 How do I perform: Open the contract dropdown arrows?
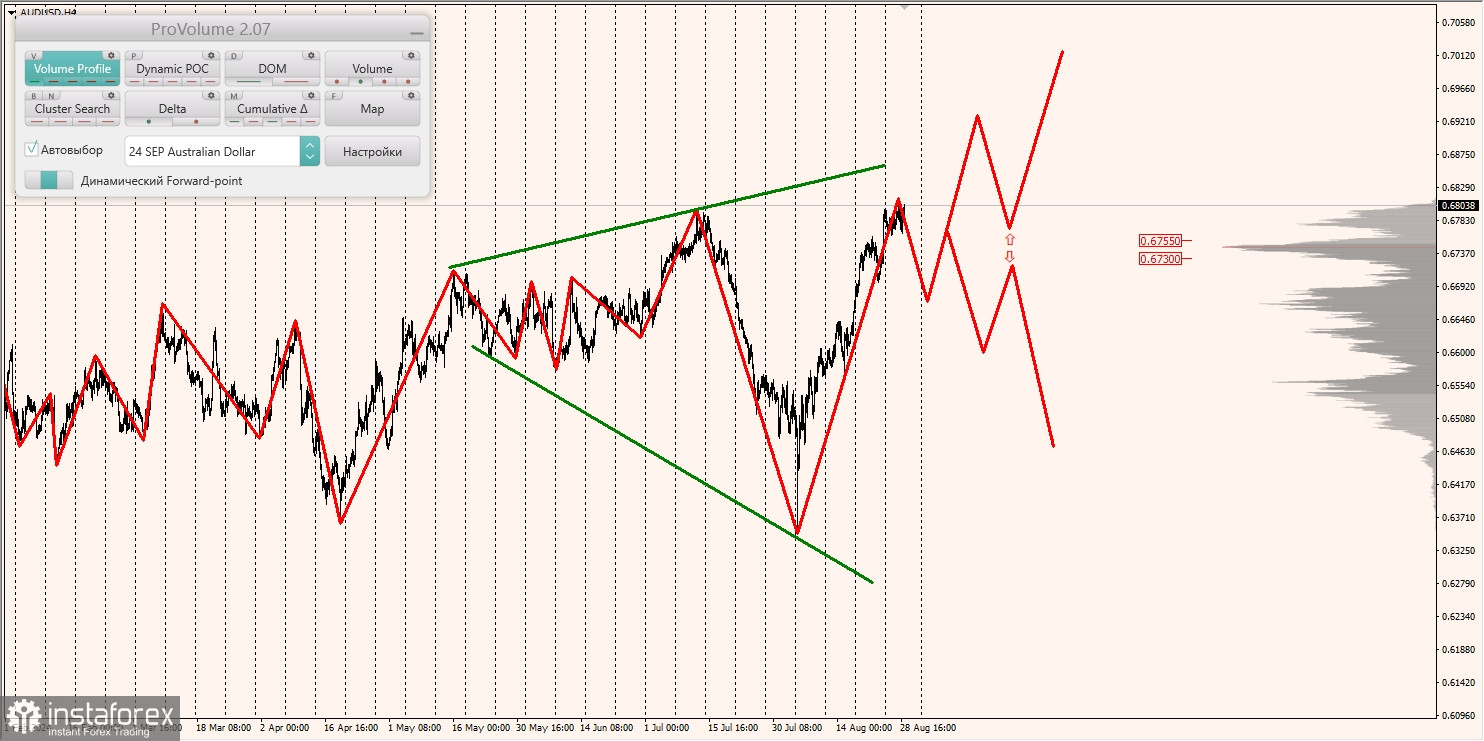tap(310, 151)
